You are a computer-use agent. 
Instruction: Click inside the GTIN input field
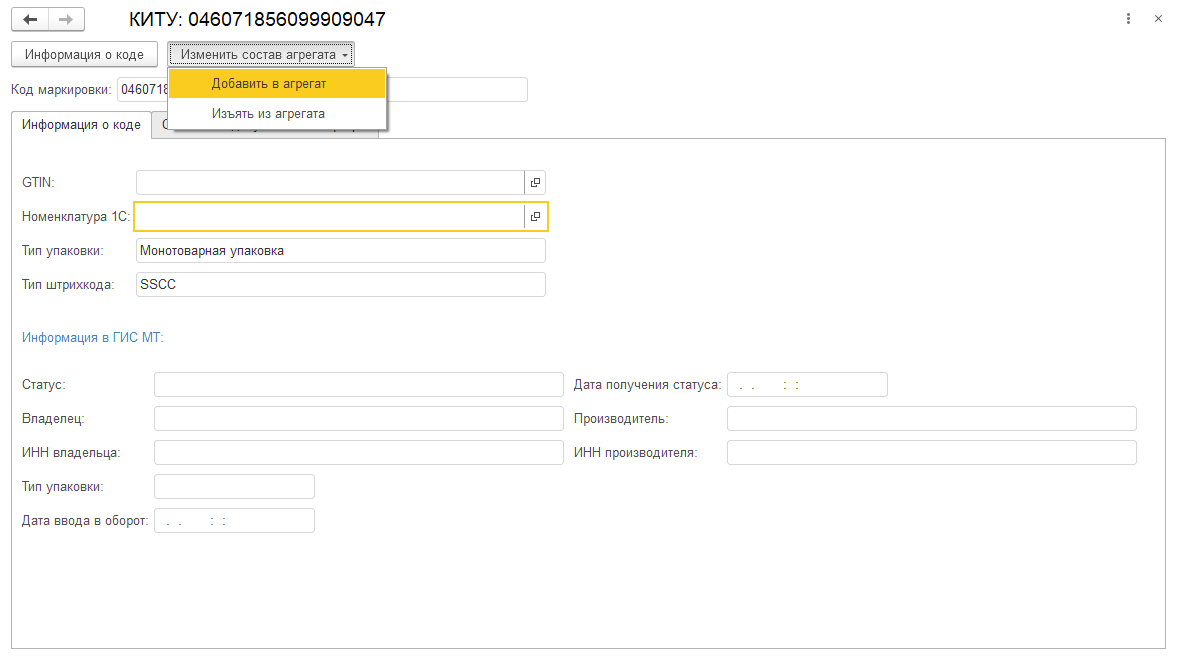(x=330, y=183)
